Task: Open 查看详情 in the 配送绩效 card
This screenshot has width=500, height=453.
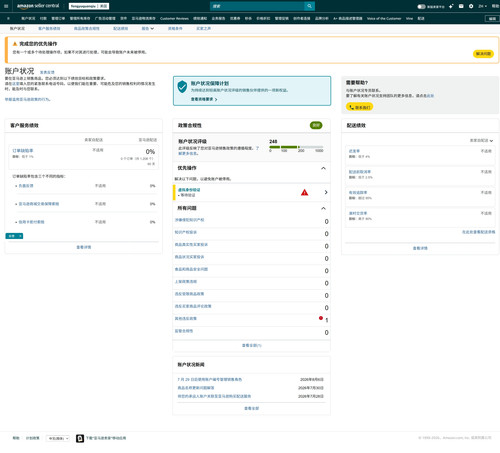Action: point(420,248)
